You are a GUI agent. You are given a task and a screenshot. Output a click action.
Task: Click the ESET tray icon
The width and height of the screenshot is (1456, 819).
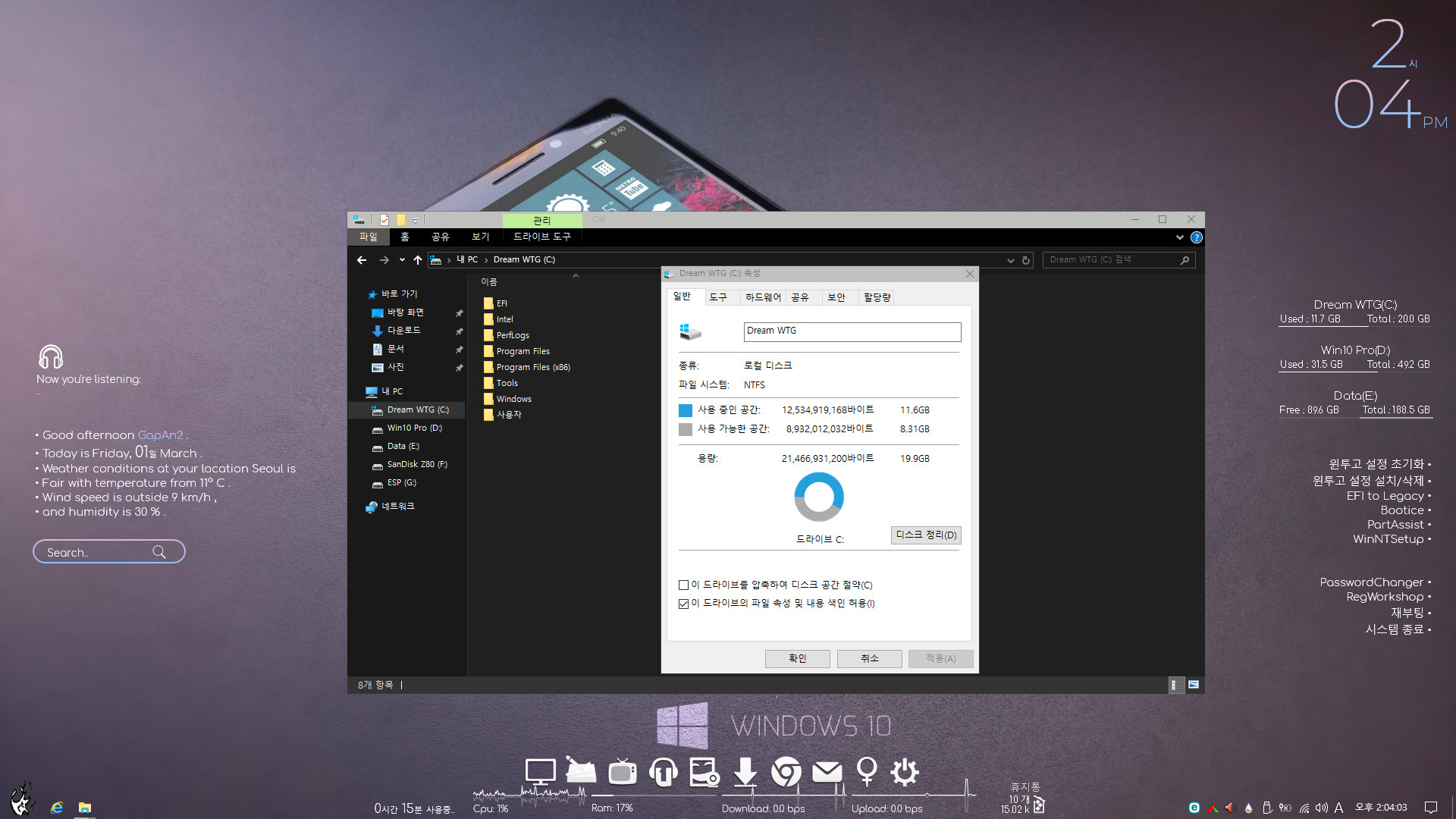(x=1194, y=808)
